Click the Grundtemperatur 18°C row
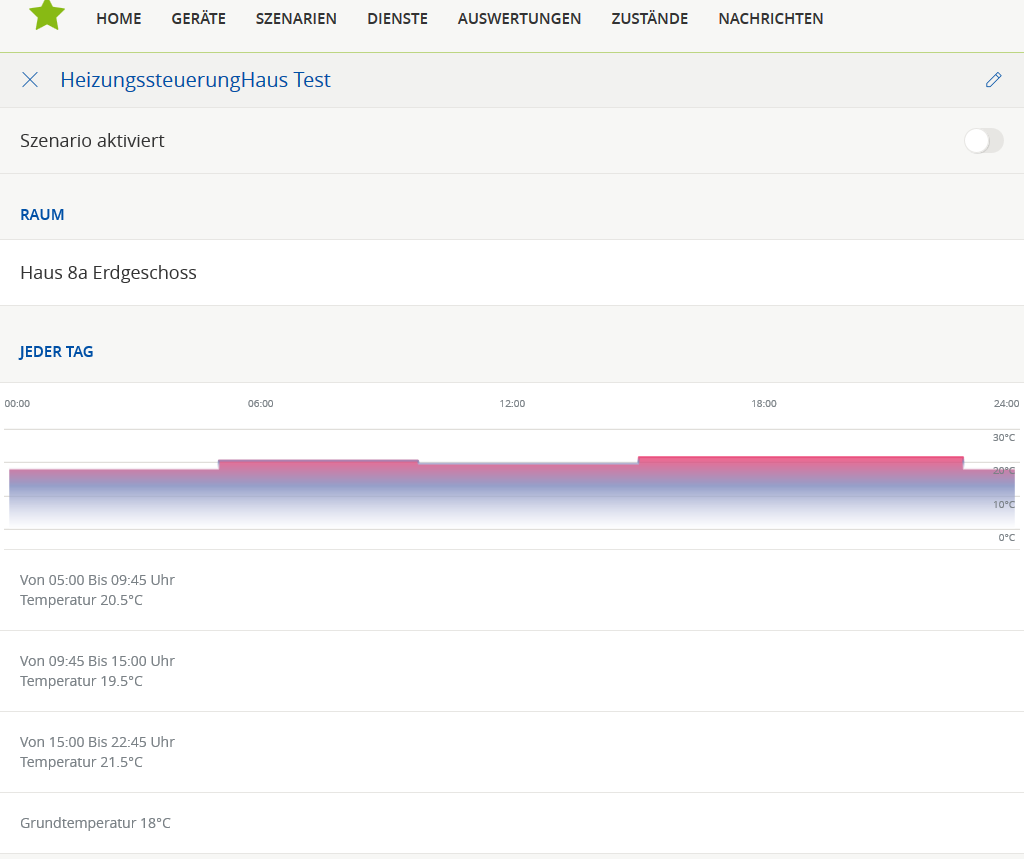 [x=95, y=823]
